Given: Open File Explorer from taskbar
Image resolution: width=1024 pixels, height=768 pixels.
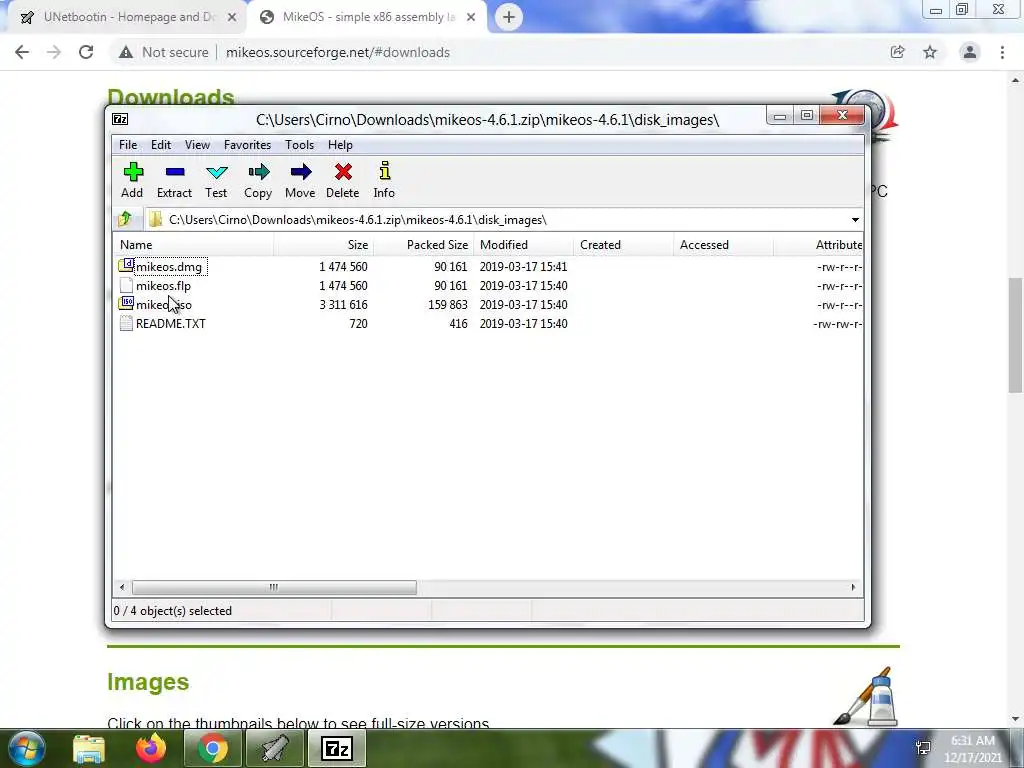Looking at the screenshot, I should pos(89,749).
